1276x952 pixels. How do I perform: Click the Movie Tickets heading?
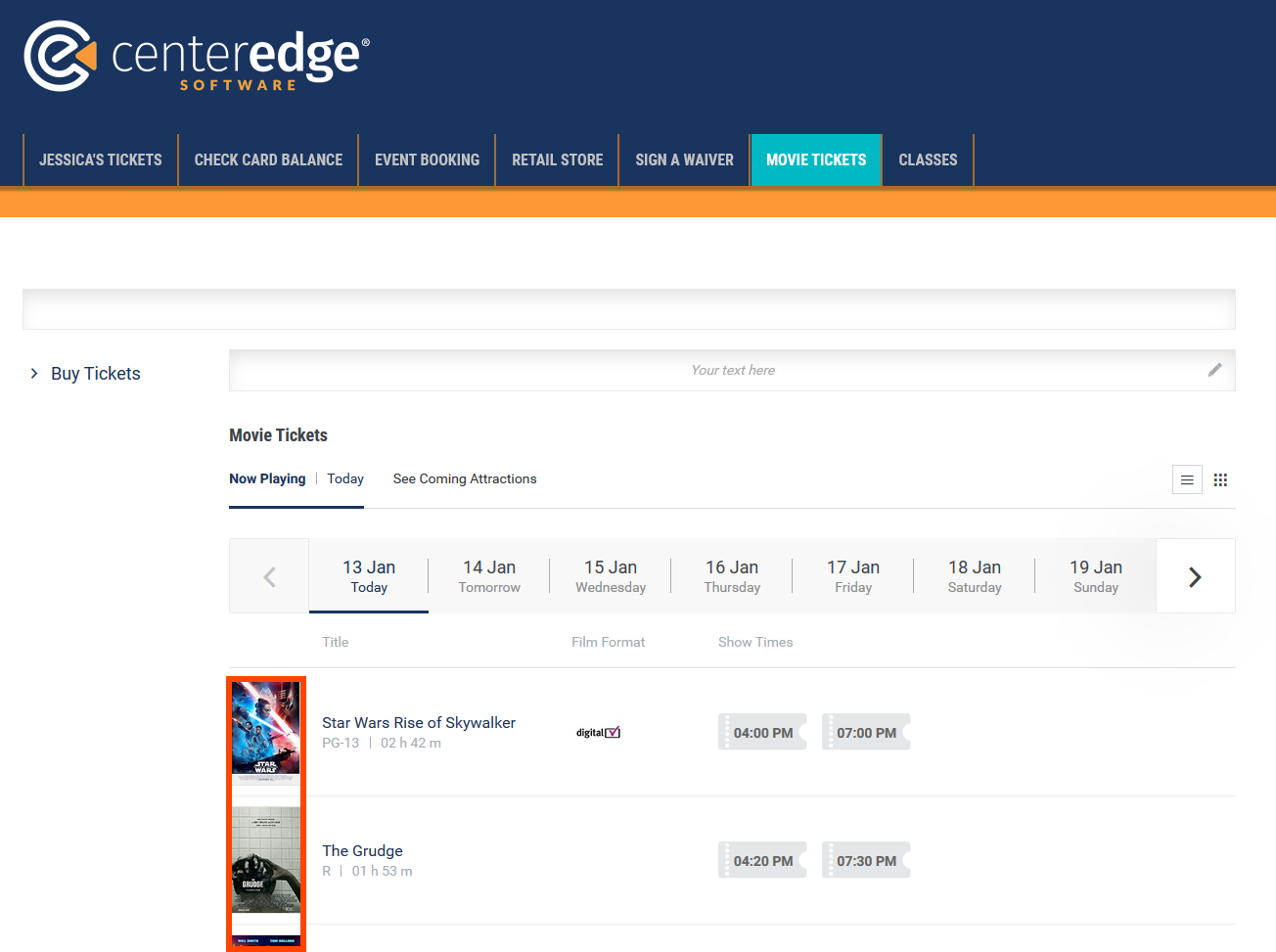click(278, 435)
